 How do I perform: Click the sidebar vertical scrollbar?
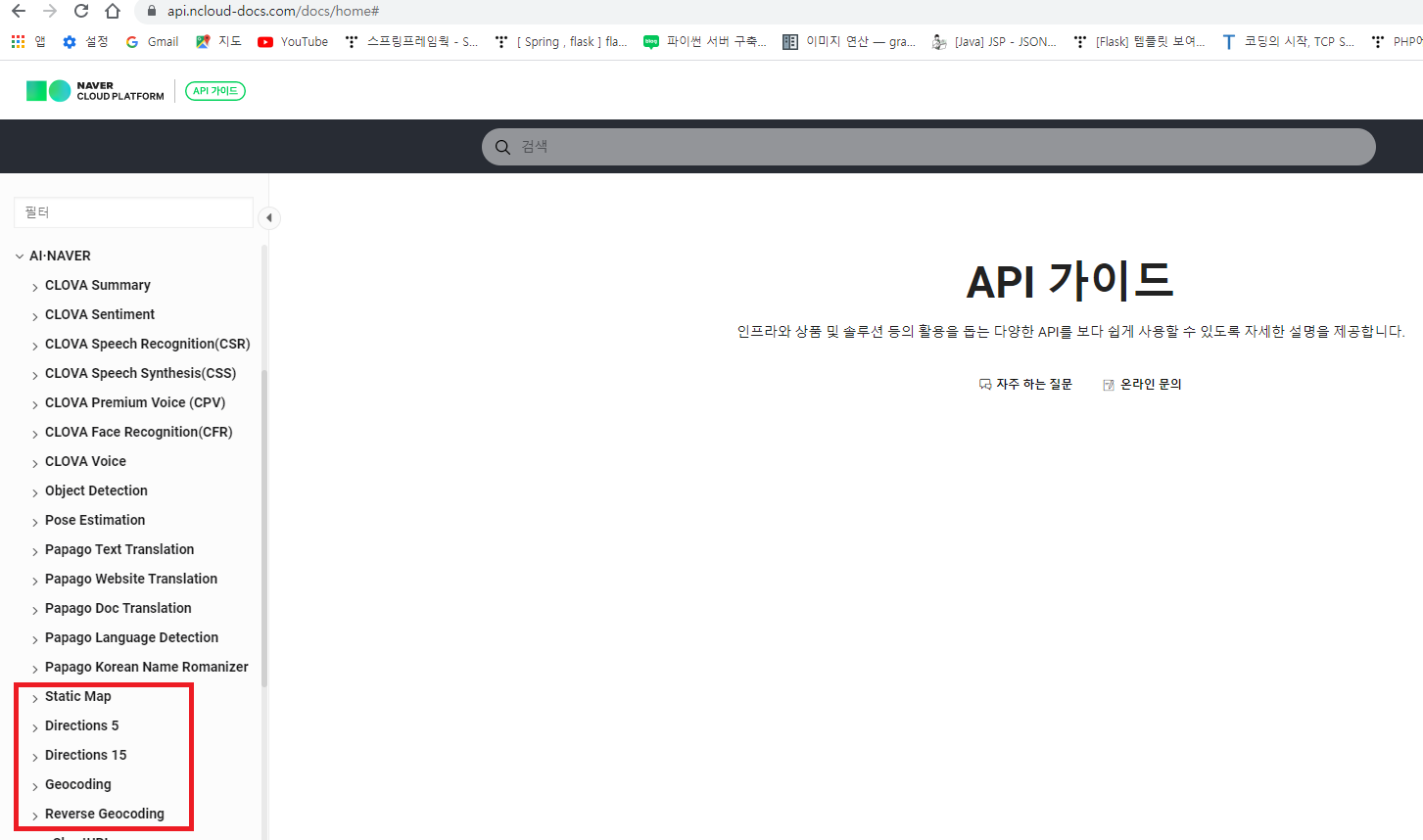264,529
